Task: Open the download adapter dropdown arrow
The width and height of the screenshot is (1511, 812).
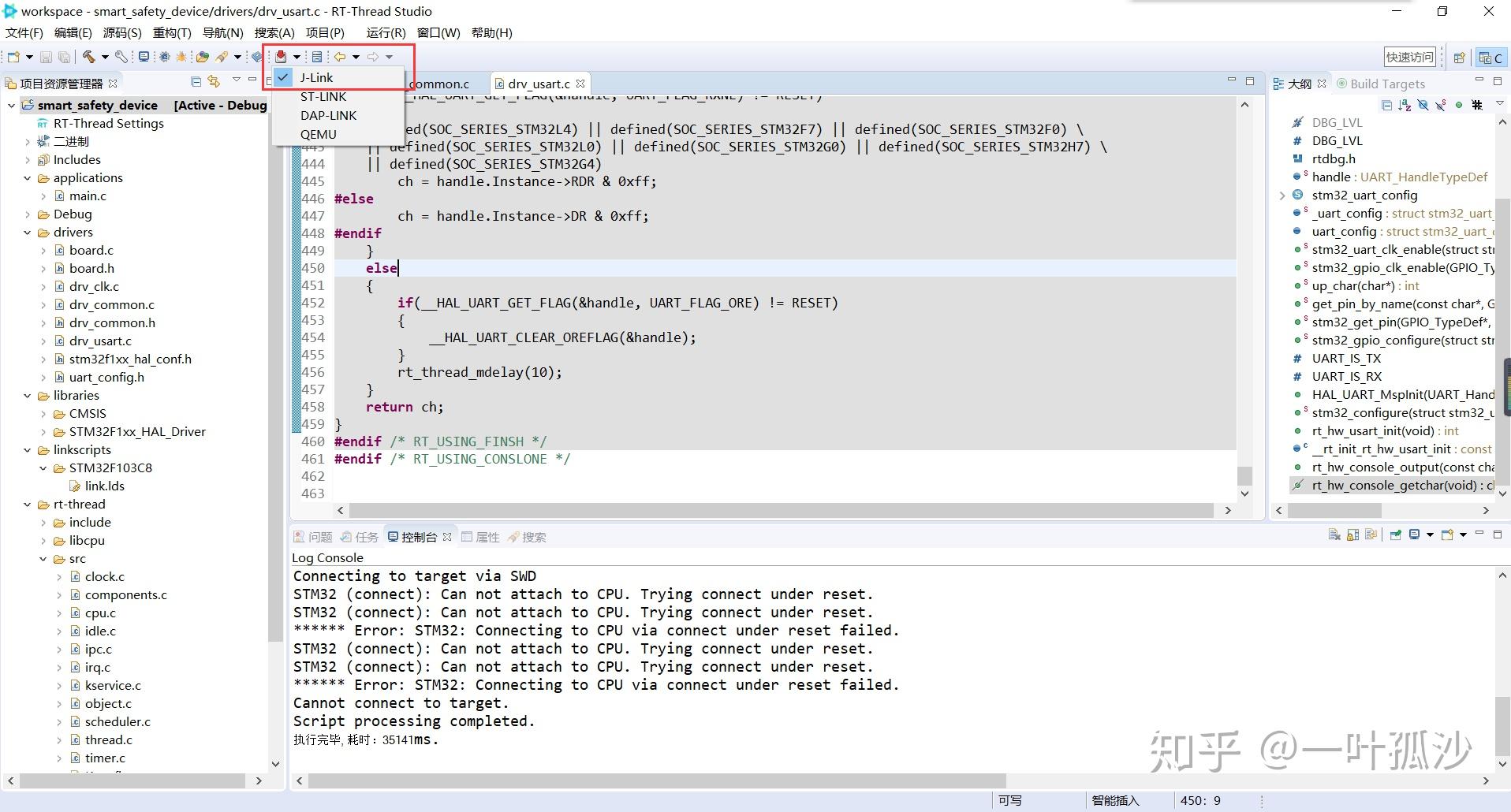Action: (297, 57)
